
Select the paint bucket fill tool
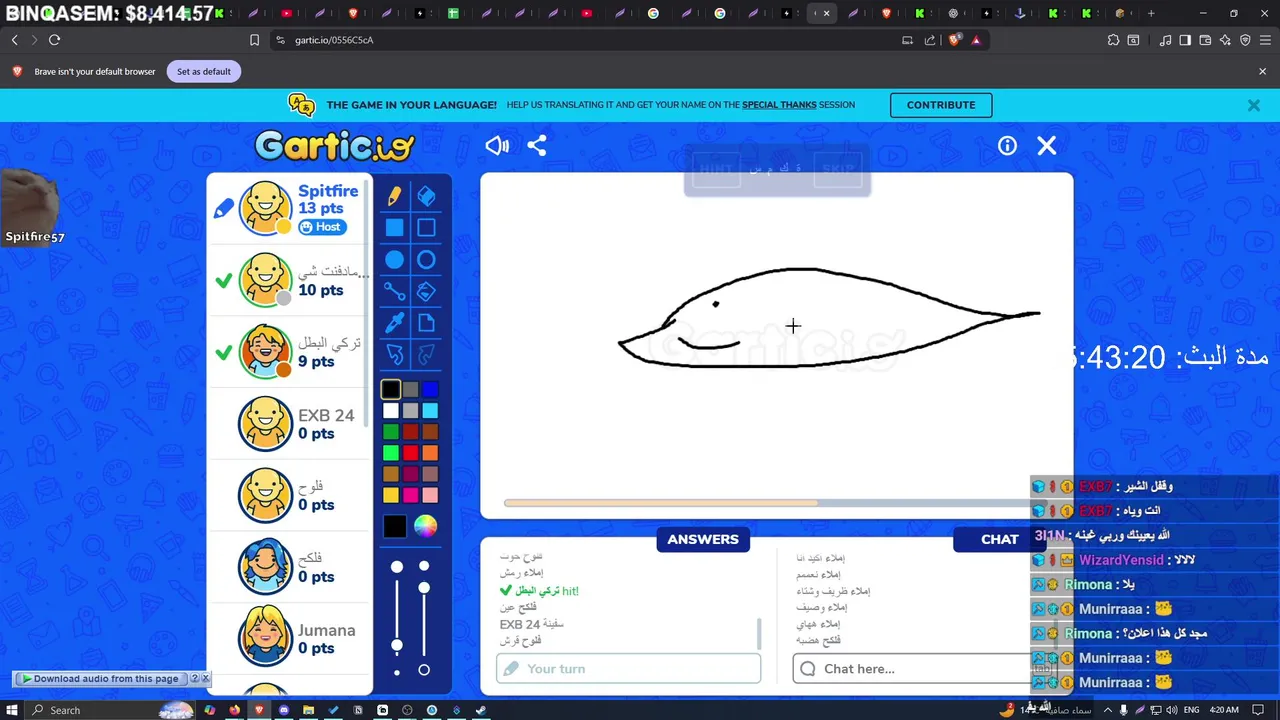(x=426, y=291)
